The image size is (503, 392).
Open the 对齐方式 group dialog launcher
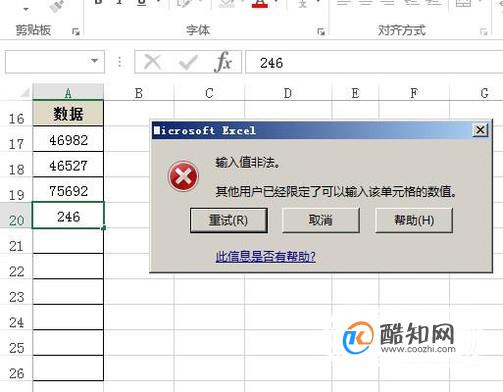pyautogui.click(x=483, y=32)
